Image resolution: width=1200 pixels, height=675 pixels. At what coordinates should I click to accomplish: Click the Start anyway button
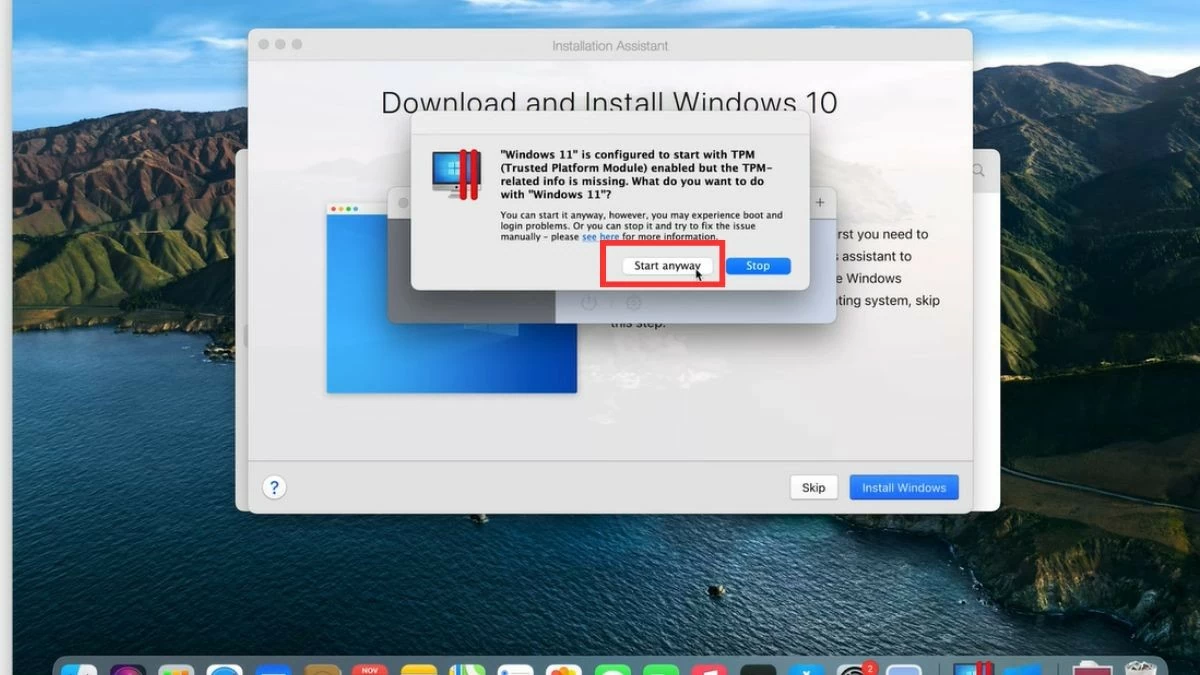(666, 266)
